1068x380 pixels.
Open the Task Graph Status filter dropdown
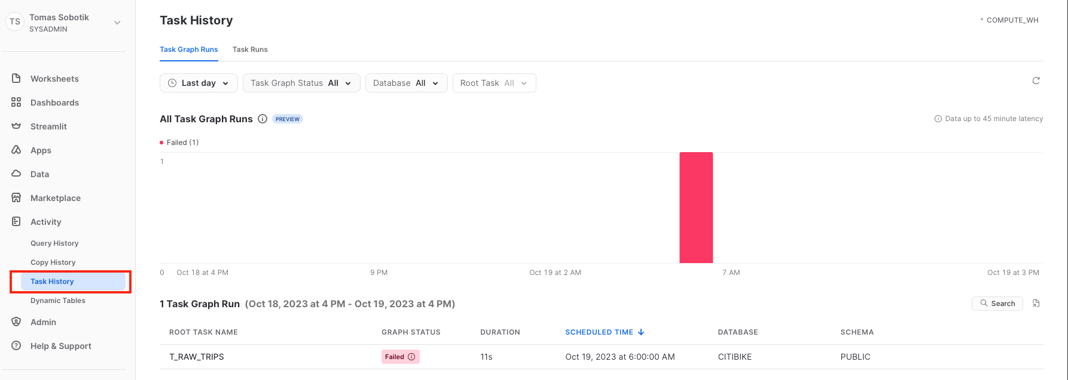click(x=302, y=83)
